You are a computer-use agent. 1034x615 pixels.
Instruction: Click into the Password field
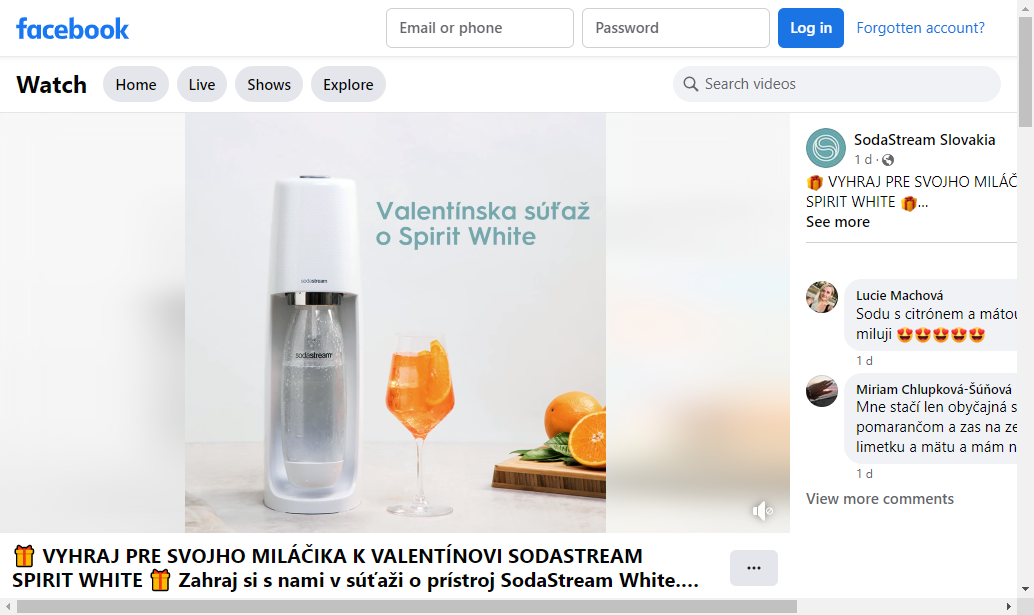point(676,28)
